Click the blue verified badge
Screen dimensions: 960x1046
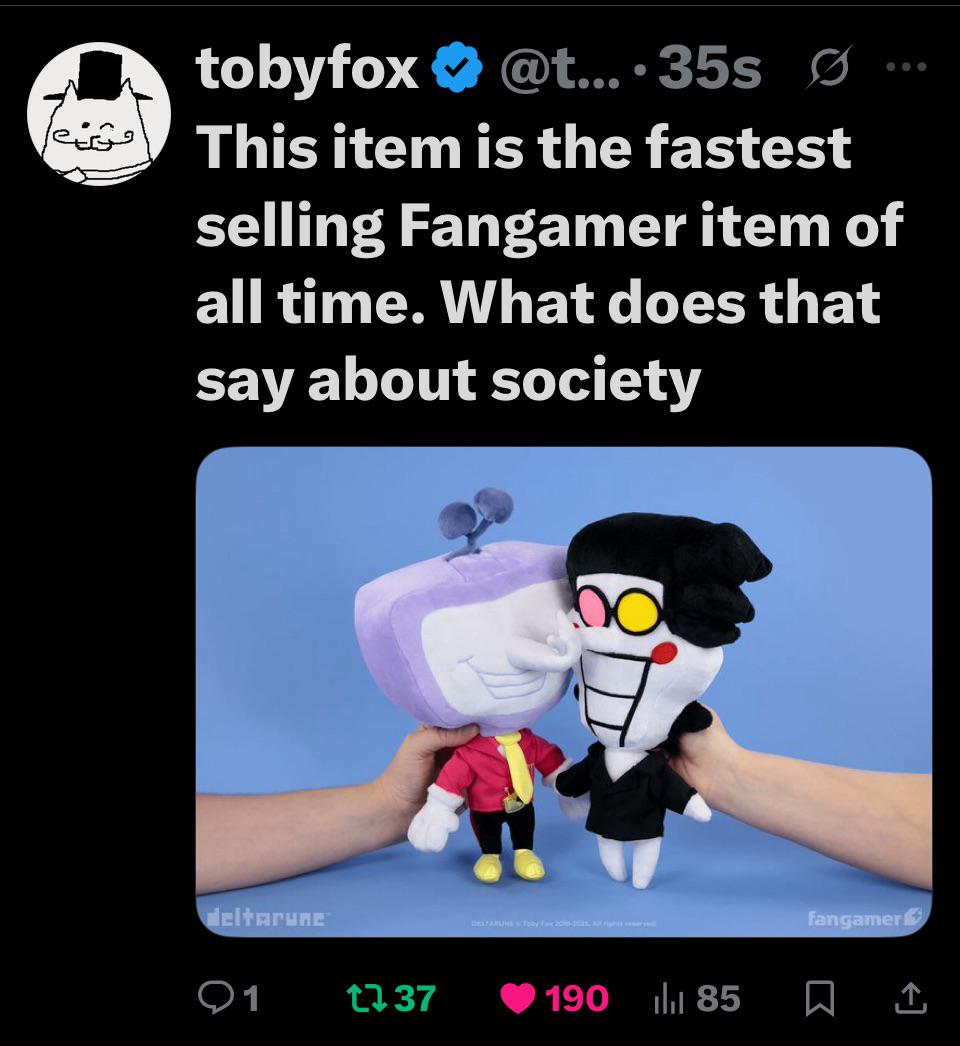(x=457, y=68)
